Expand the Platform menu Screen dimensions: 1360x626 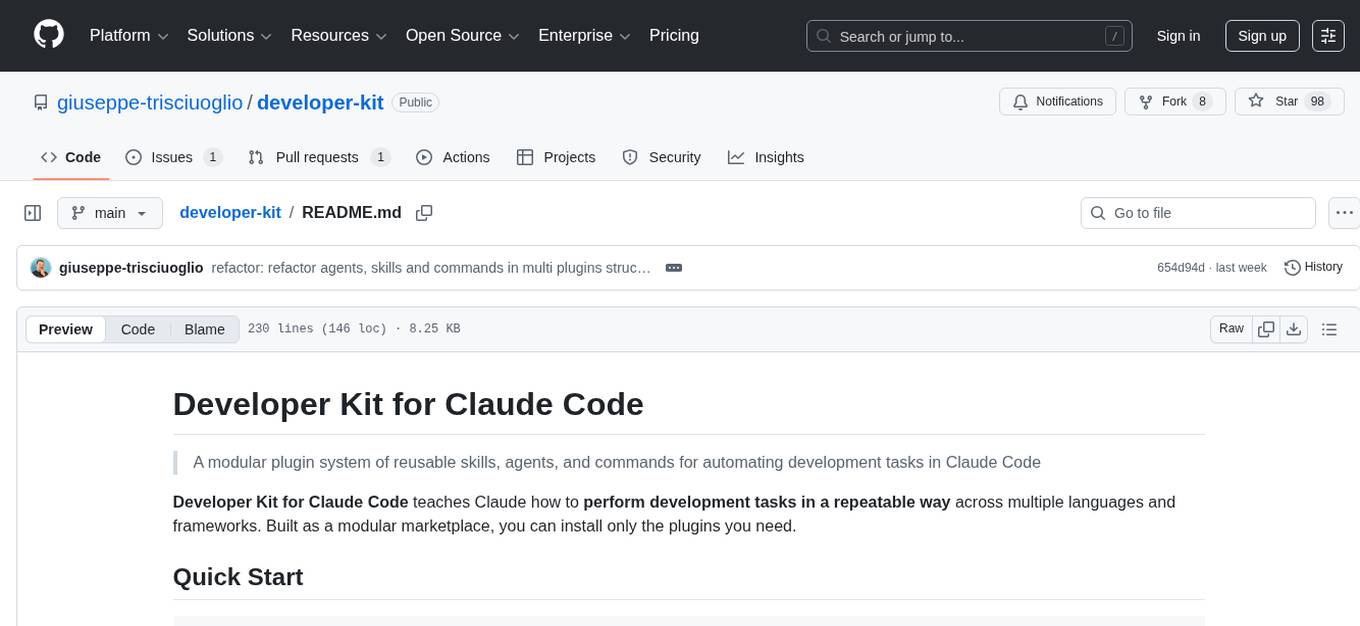129,36
